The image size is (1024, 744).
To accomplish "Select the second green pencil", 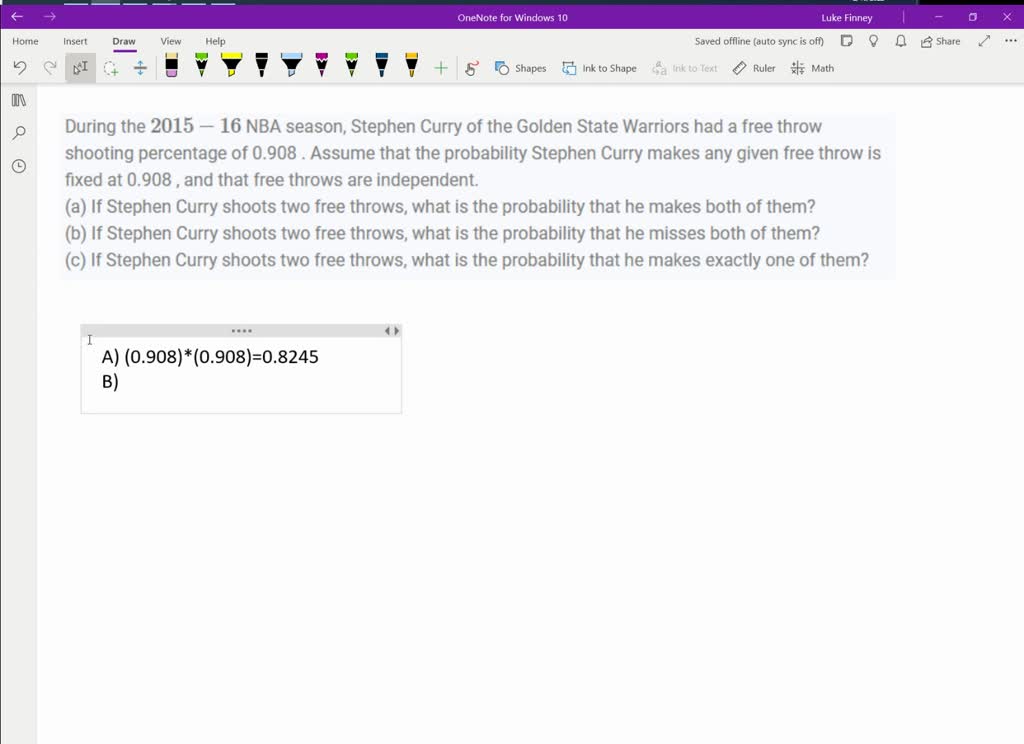I will [x=351, y=65].
